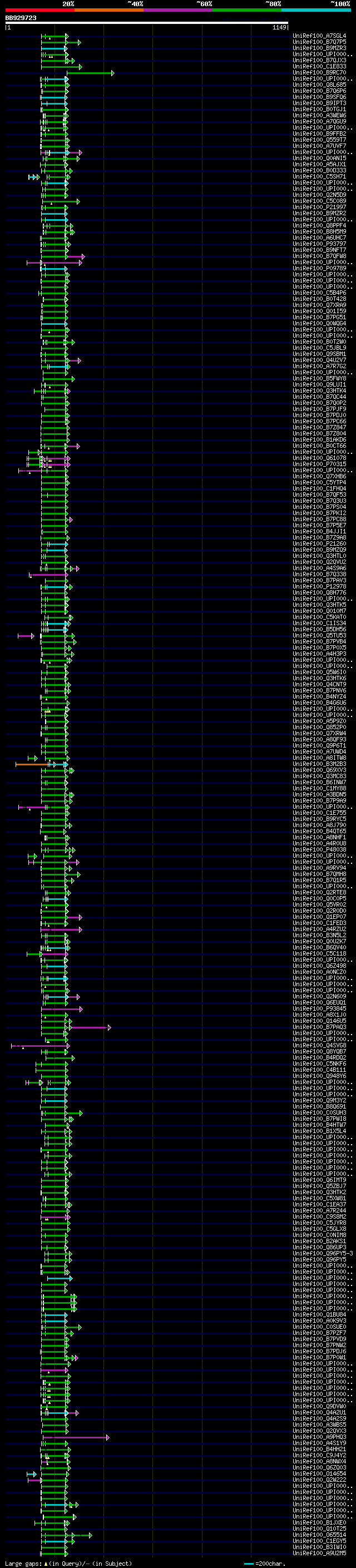Screen dimensions: 356x1568
Task: Select UniRef100_Q8PPF4 label
Action: coord(319,226)
